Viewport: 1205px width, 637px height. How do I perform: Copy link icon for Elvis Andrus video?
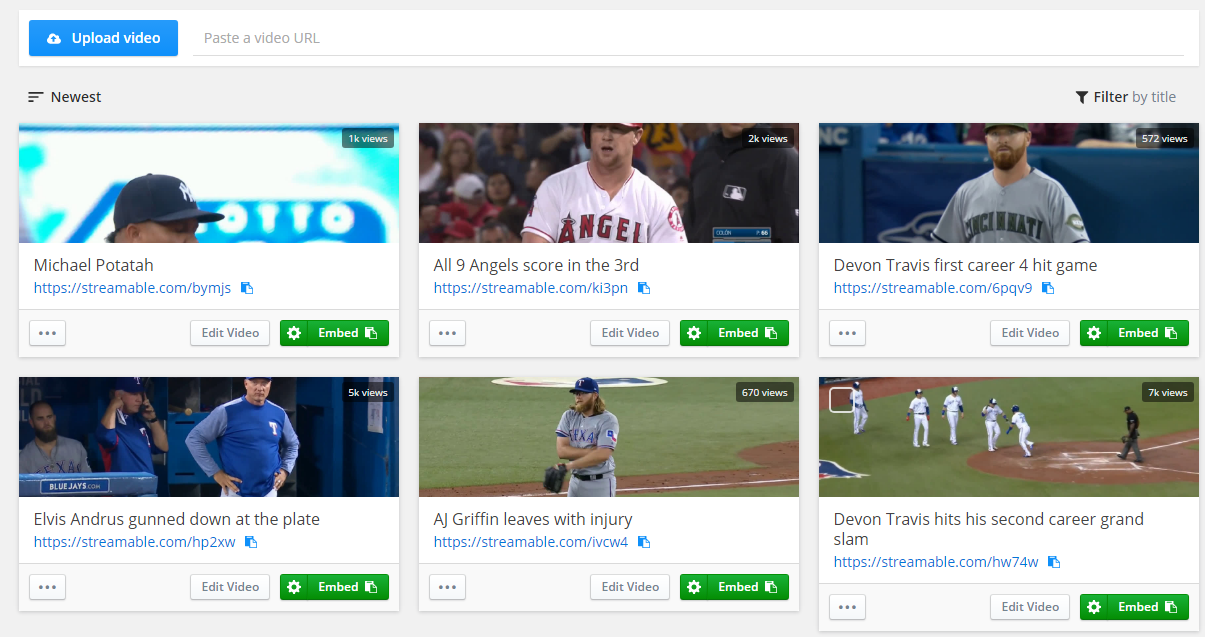coord(251,542)
